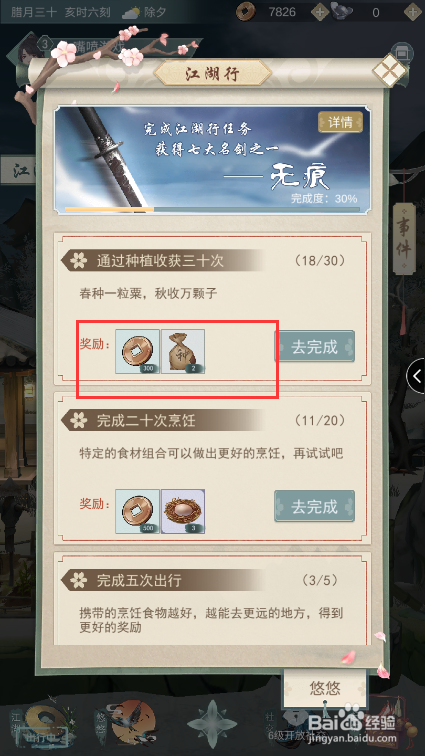Tap the center compass star icon at the bottom
The width and height of the screenshot is (425, 756).
tap(212, 723)
